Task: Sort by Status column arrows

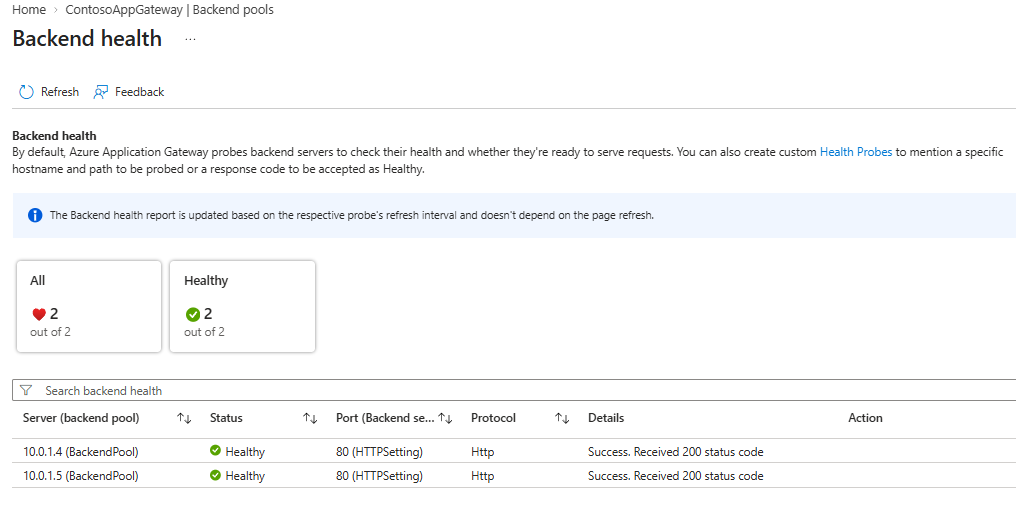Action: pyautogui.click(x=310, y=418)
